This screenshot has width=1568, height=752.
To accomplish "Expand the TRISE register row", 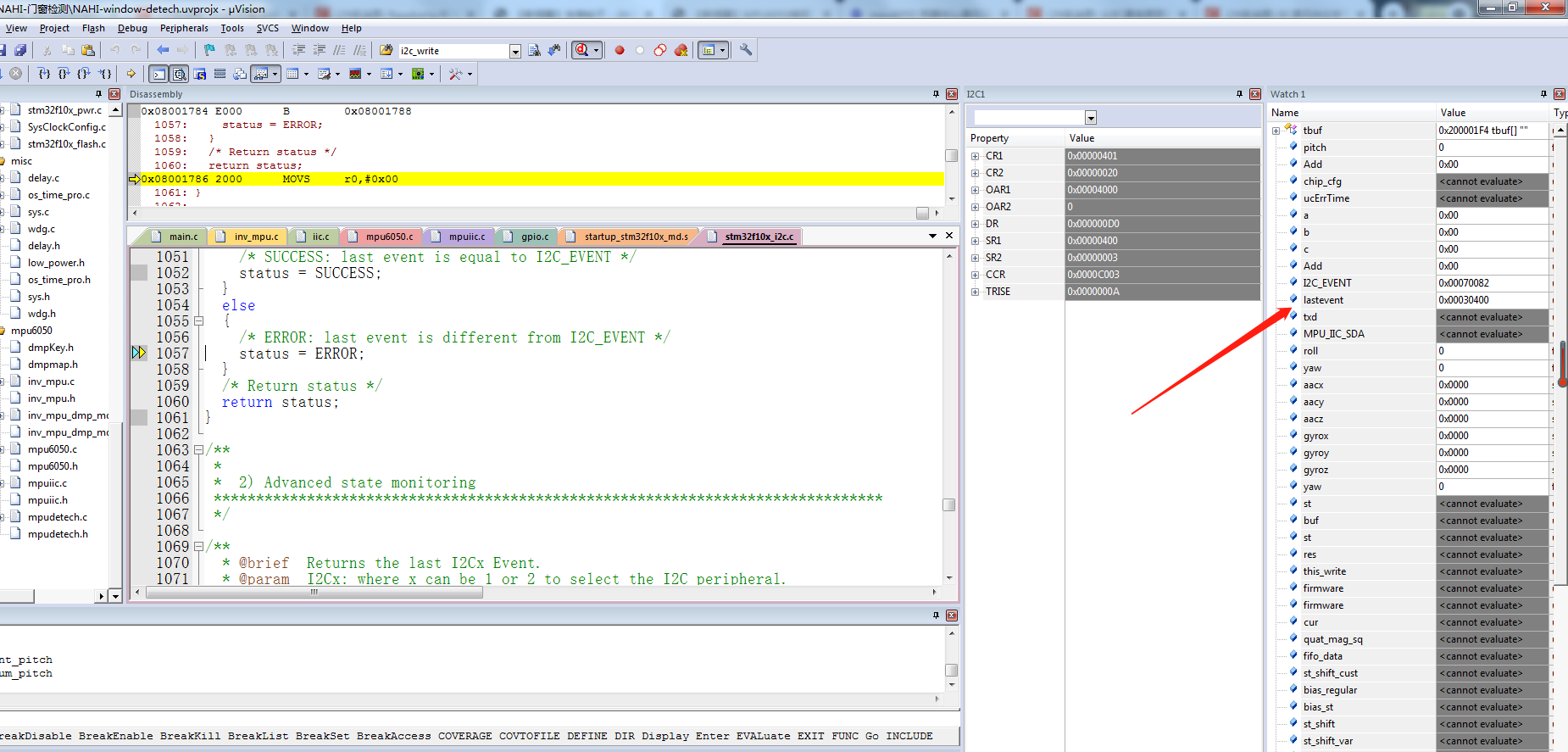I will pos(976,292).
